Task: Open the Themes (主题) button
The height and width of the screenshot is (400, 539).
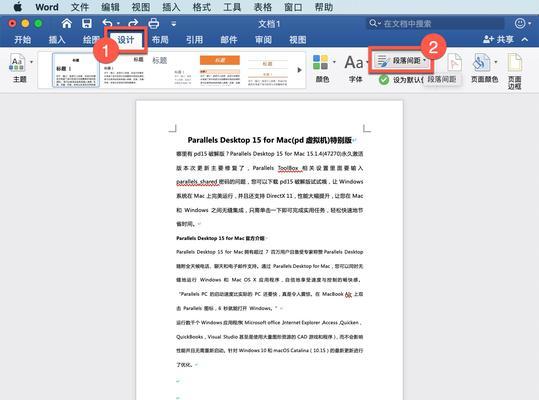Action: 20,68
